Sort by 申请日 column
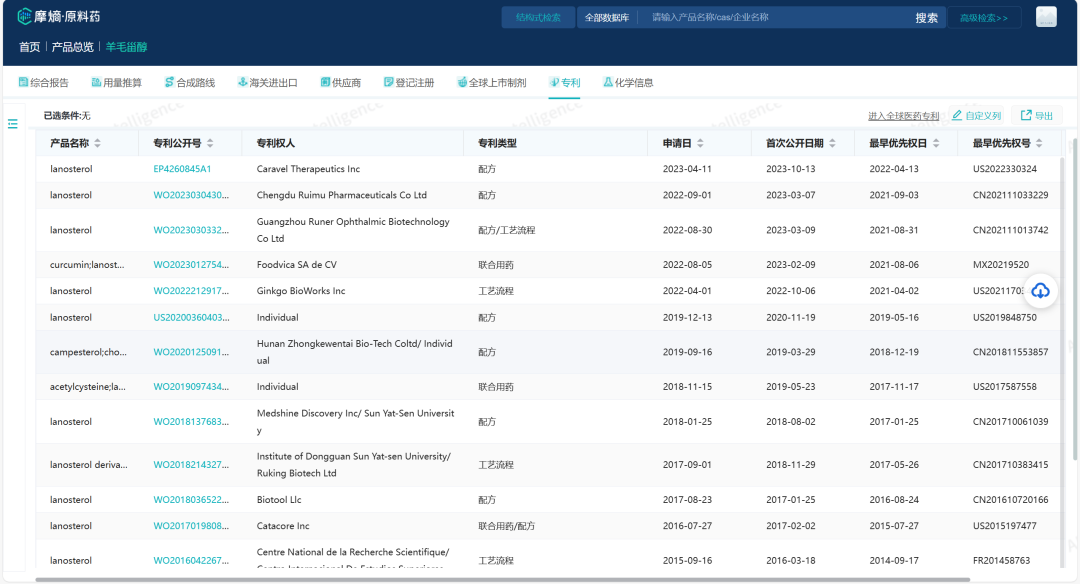 700,143
